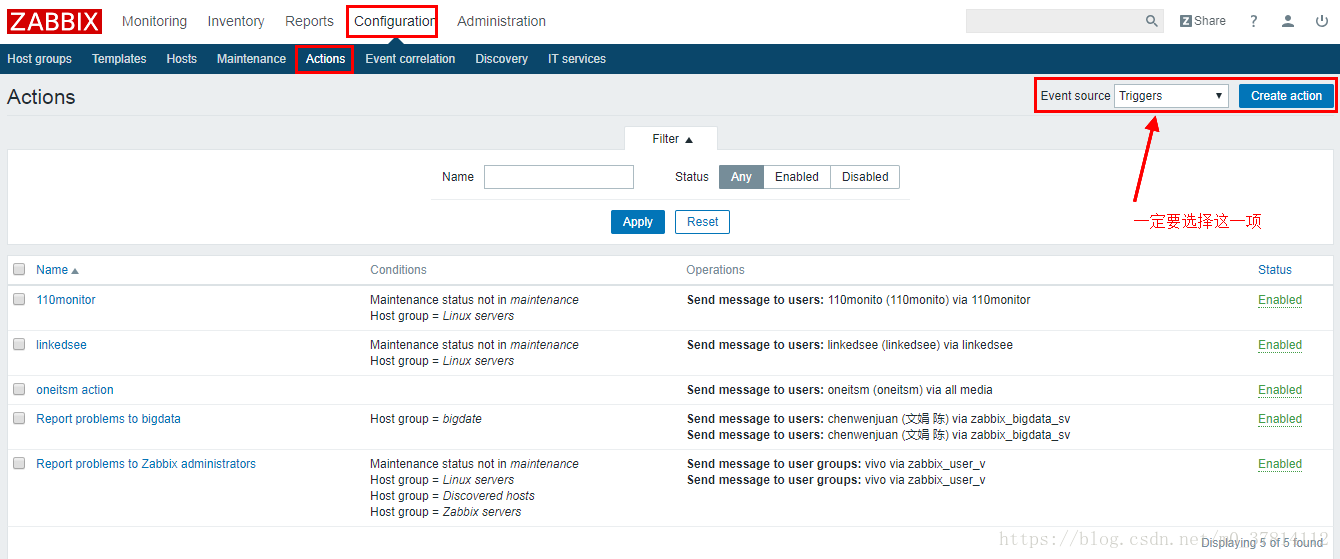This screenshot has width=1340, height=559.
Task: Click the Conditions column header
Action: pos(398,270)
